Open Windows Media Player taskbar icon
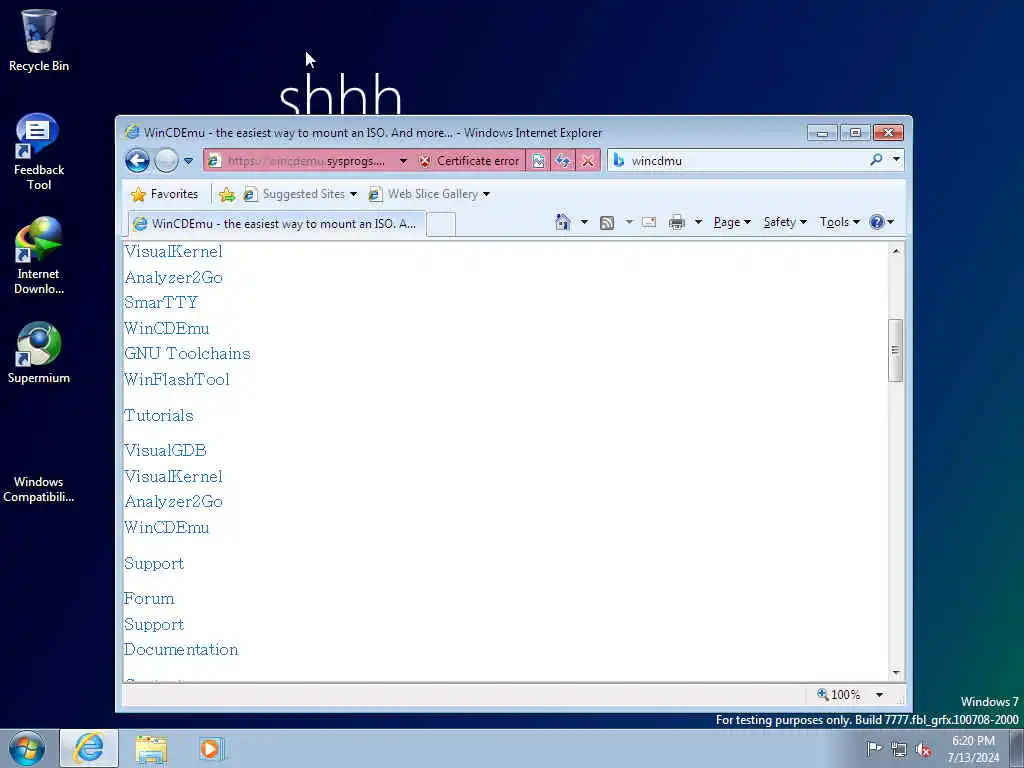 point(211,749)
